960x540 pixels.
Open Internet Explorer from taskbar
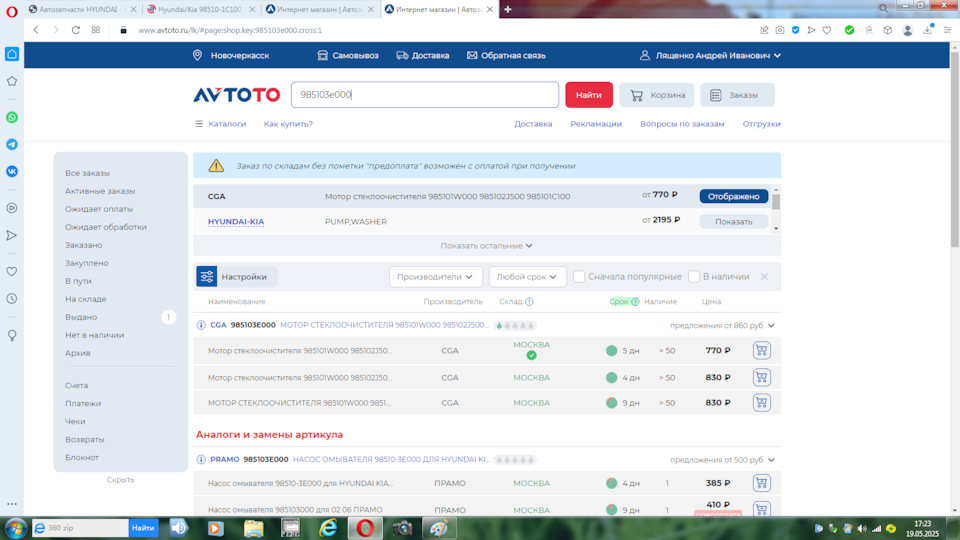coord(328,528)
